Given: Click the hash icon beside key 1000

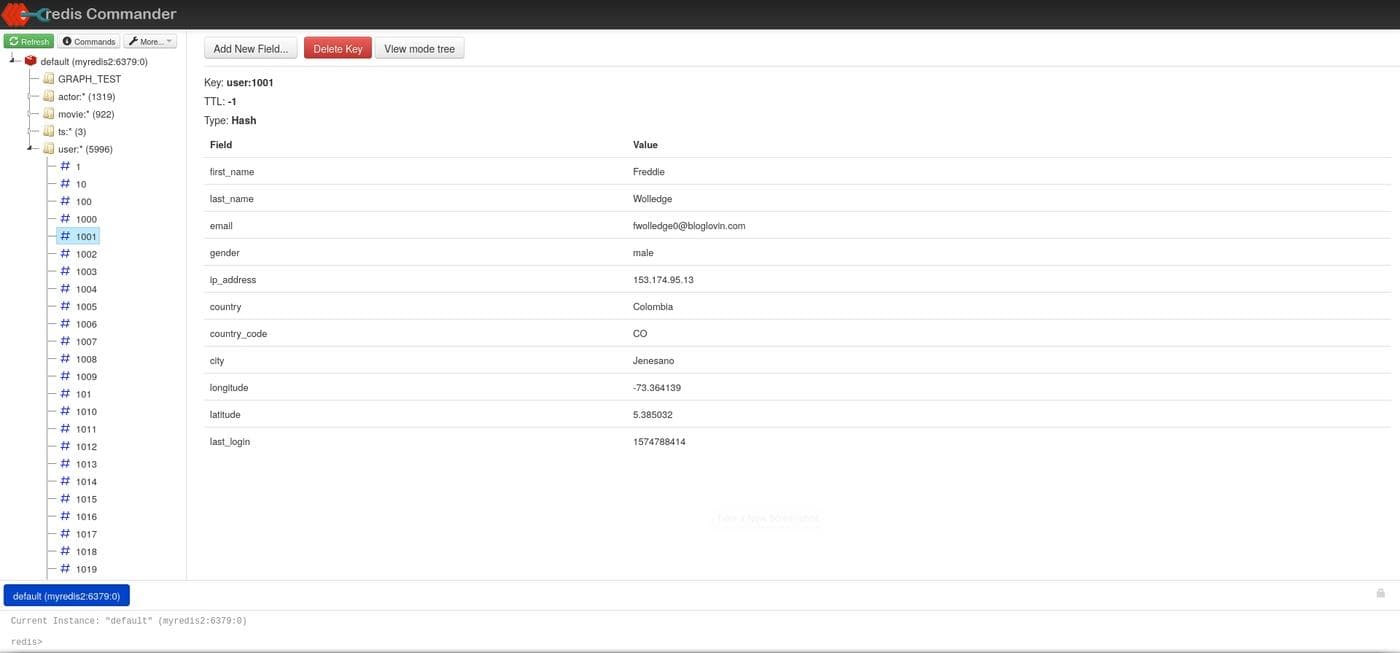Looking at the screenshot, I should [65, 219].
